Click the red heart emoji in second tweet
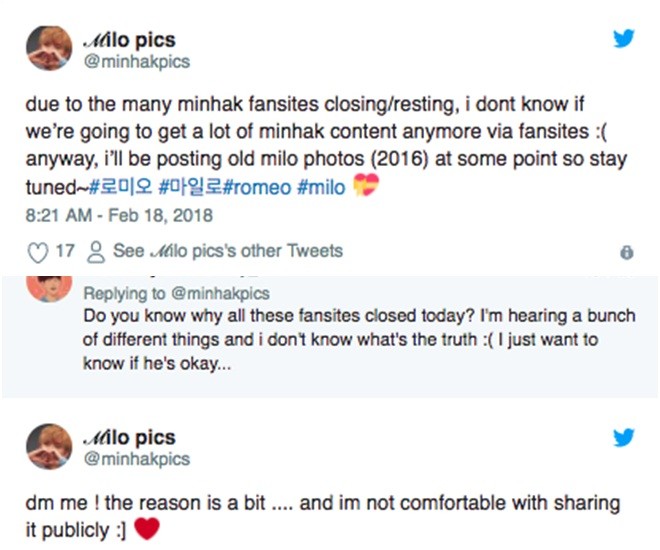The width and height of the screenshot is (660, 550). click(x=147, y=528)
